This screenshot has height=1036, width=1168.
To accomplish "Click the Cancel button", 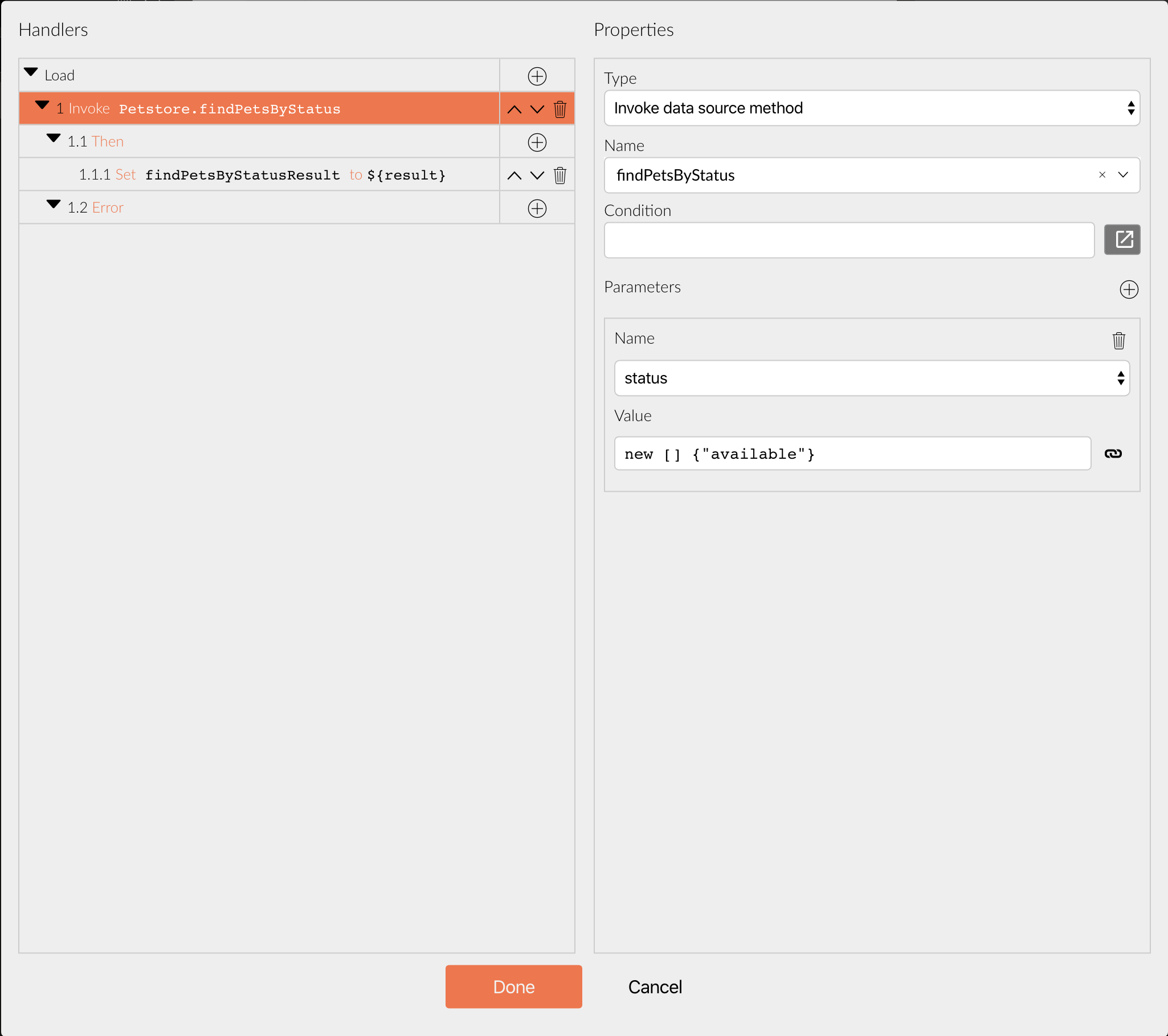I will tap(654, 987).
